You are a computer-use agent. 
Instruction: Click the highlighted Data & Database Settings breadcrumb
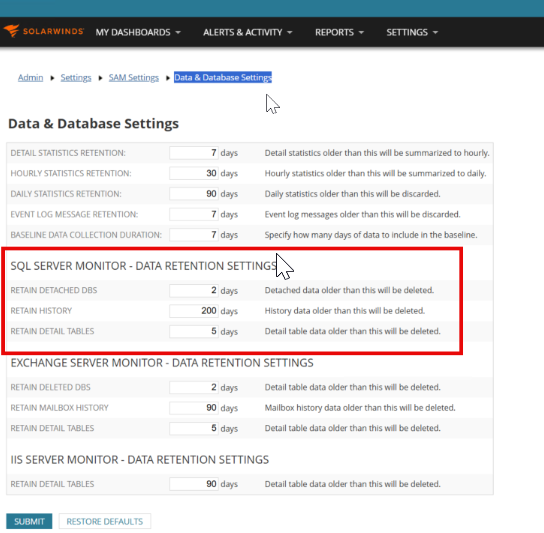point(223,77)
